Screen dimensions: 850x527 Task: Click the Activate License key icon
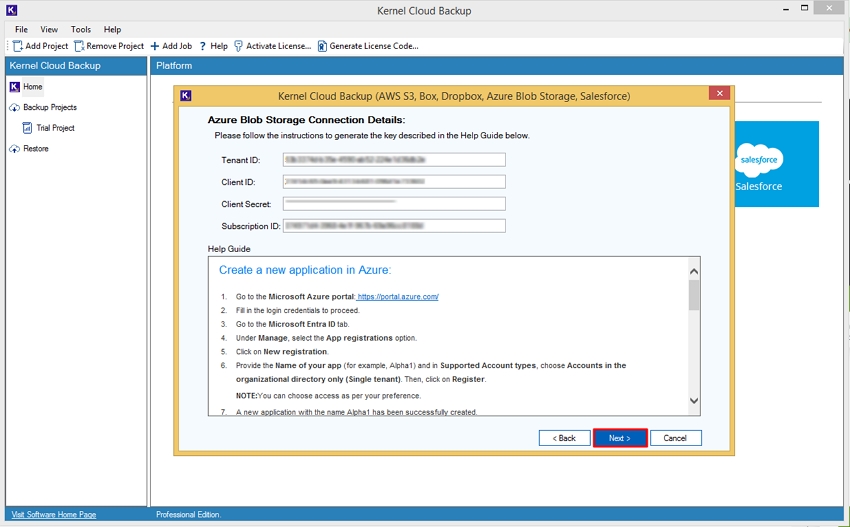239,46
